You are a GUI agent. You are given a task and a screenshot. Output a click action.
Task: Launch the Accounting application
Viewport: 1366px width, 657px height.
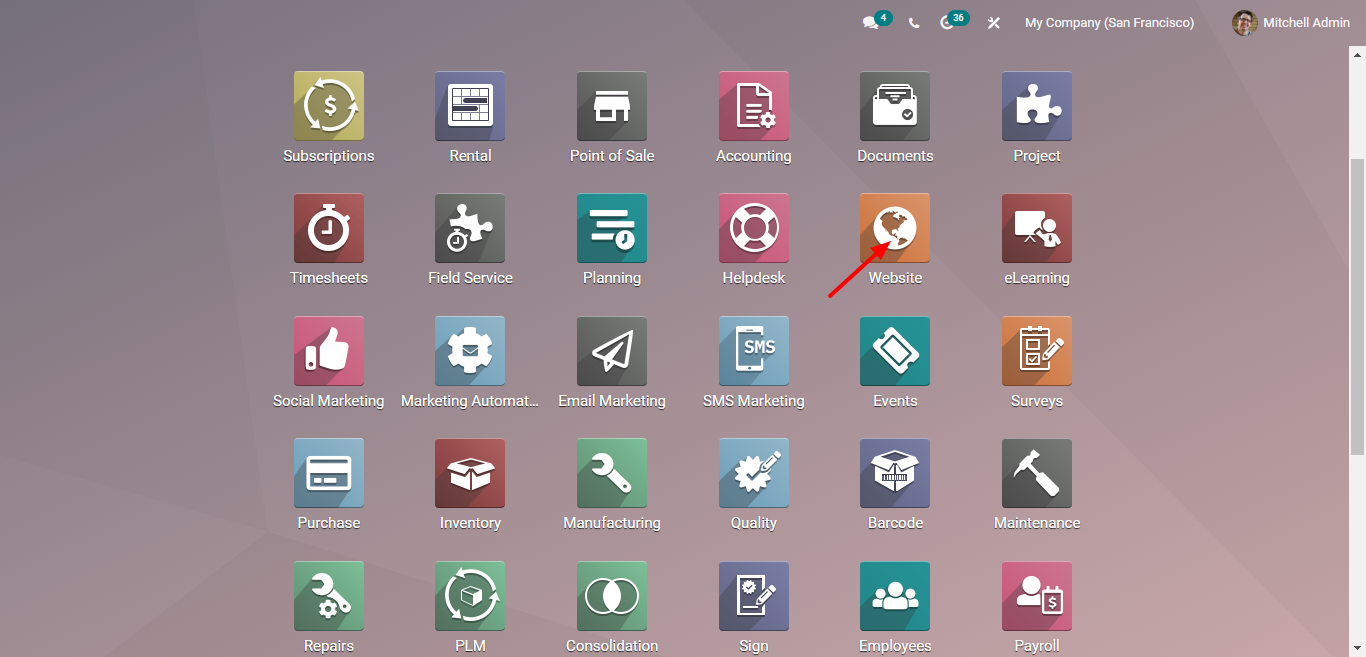[753, 106]
